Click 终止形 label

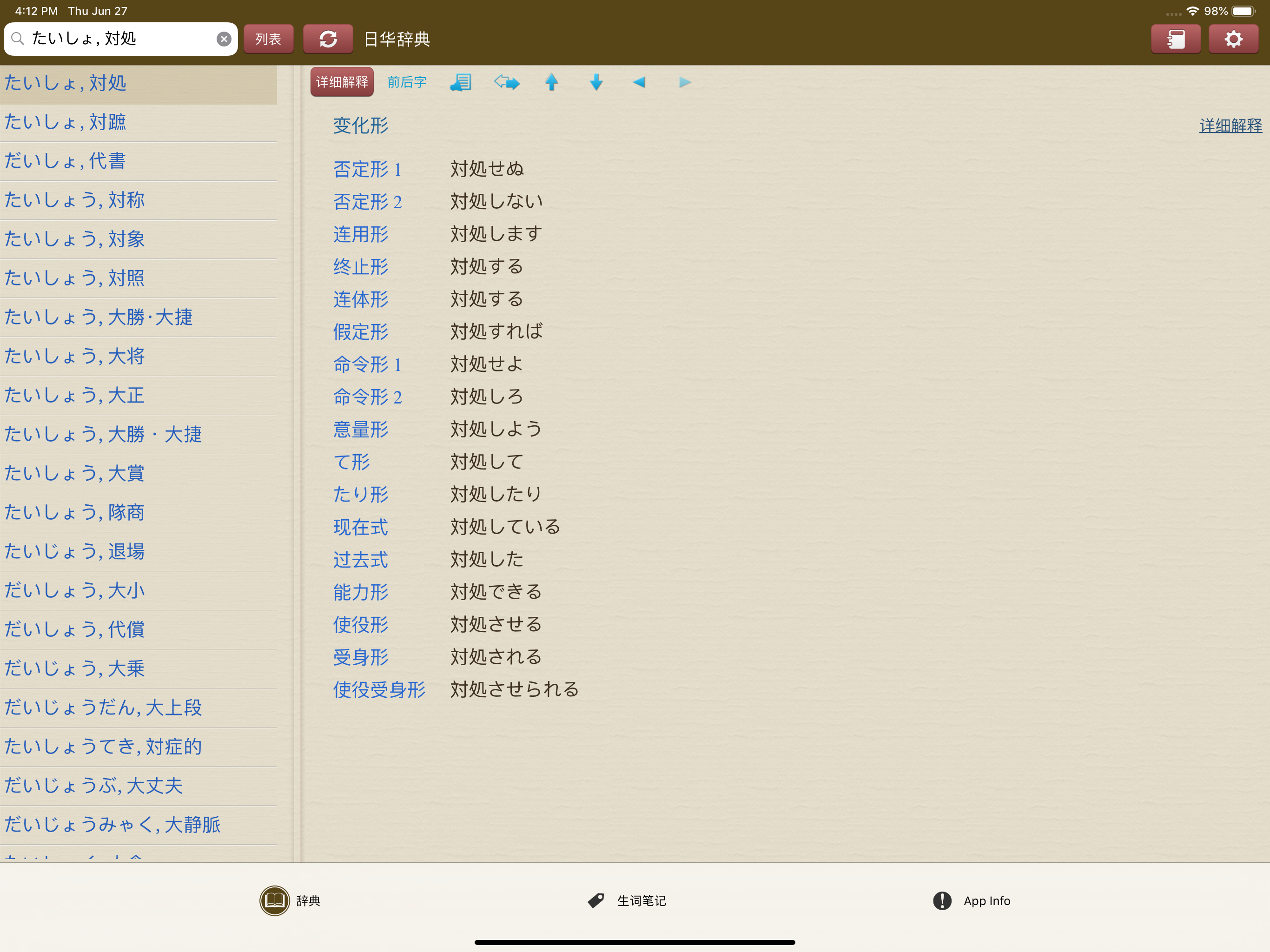361,267
